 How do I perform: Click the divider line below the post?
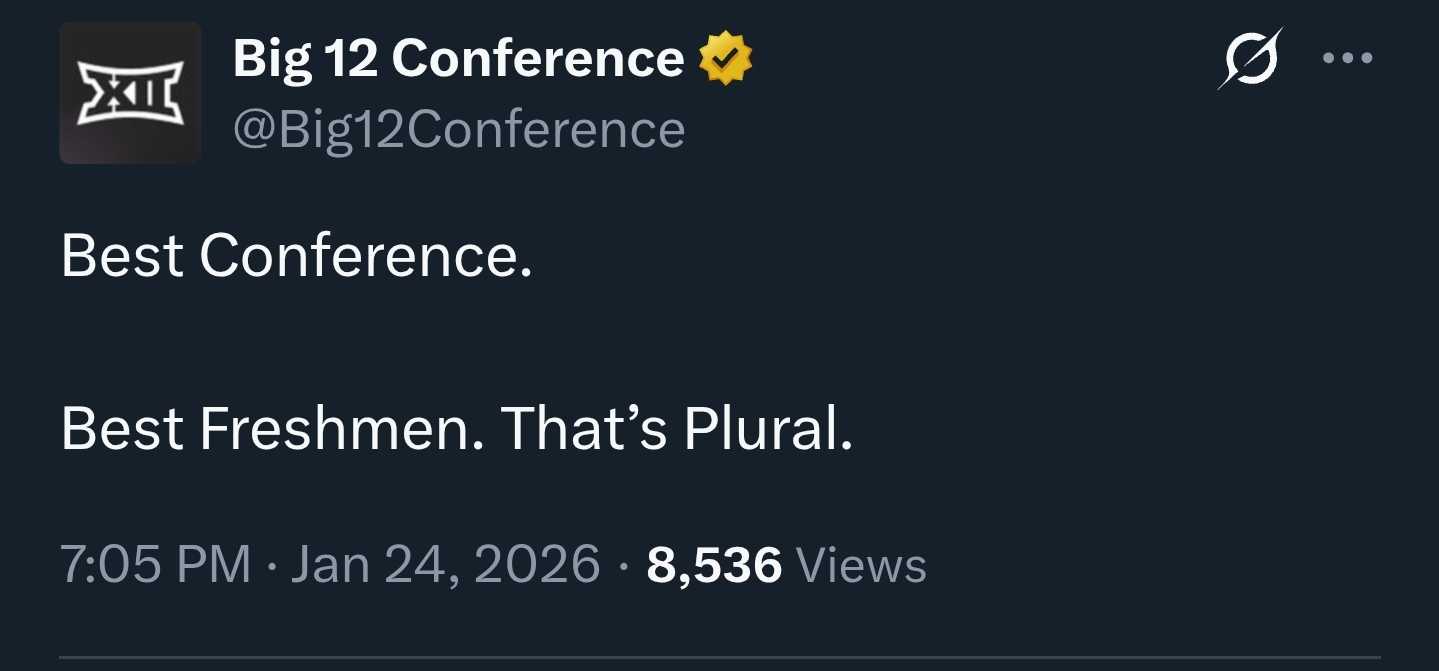pyautogui.click(x=719, y=657)
